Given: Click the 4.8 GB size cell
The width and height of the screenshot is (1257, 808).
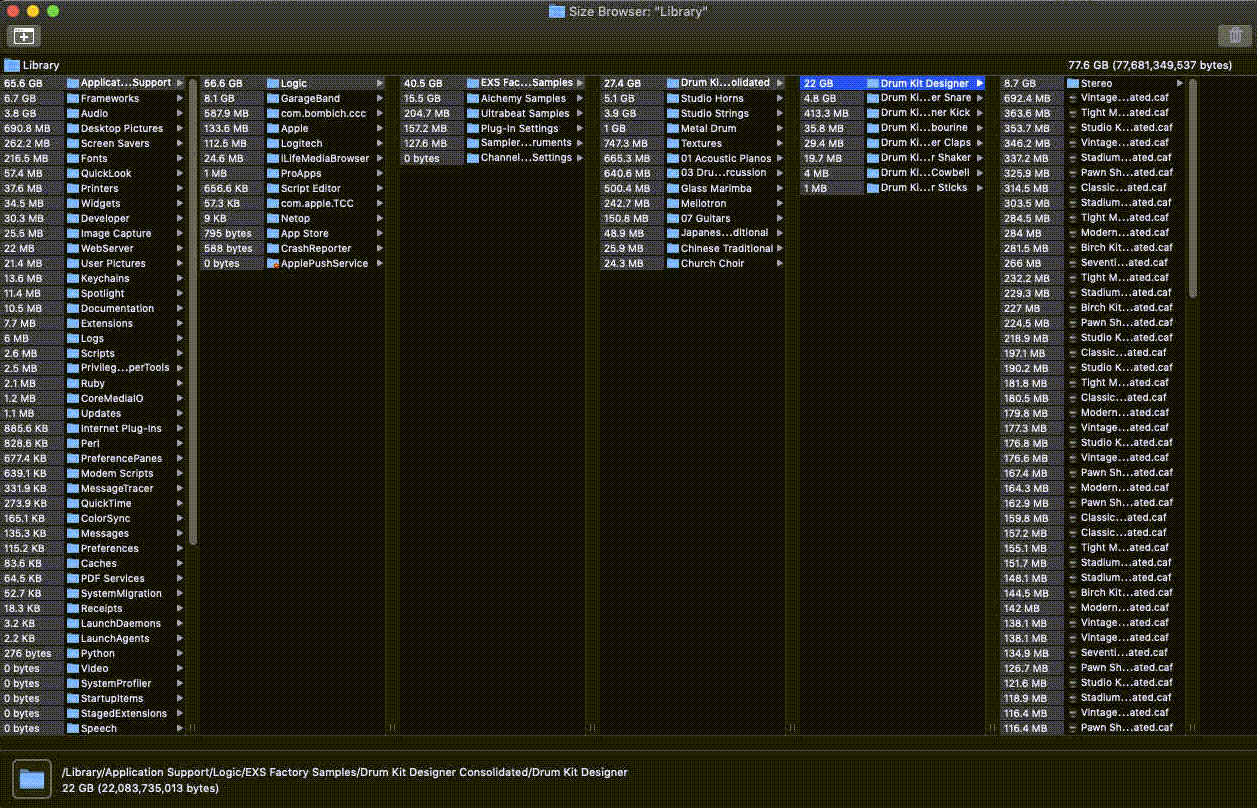Looking at the screenshot, I should click(x=832, y=98).
